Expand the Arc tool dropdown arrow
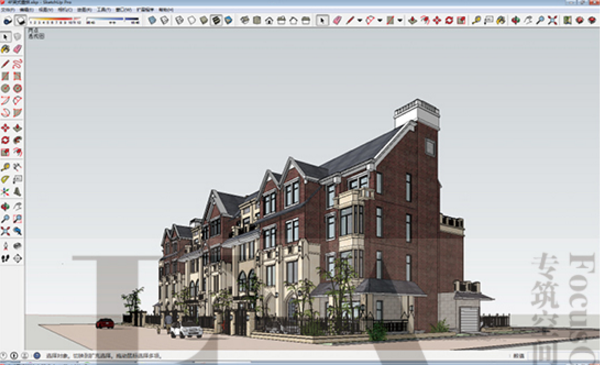The image size is (600, 365). pyautogui.click(x=380, y=20)
